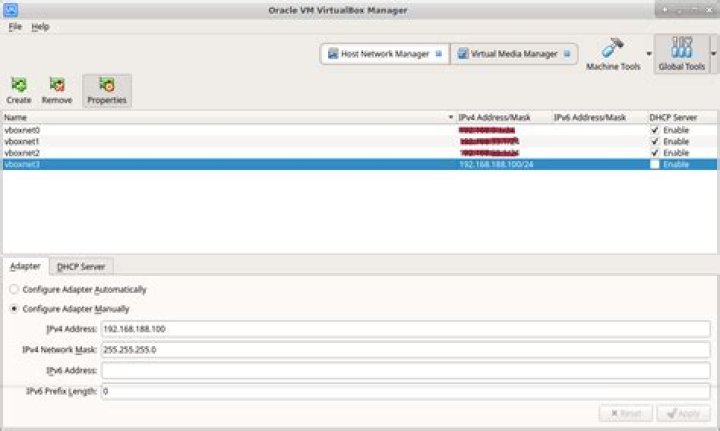Viewport: 720px width, 431px height.
Task: Click IPv6 Address/Mask column header
Action: pyautogui.click(x=590, y=118)
